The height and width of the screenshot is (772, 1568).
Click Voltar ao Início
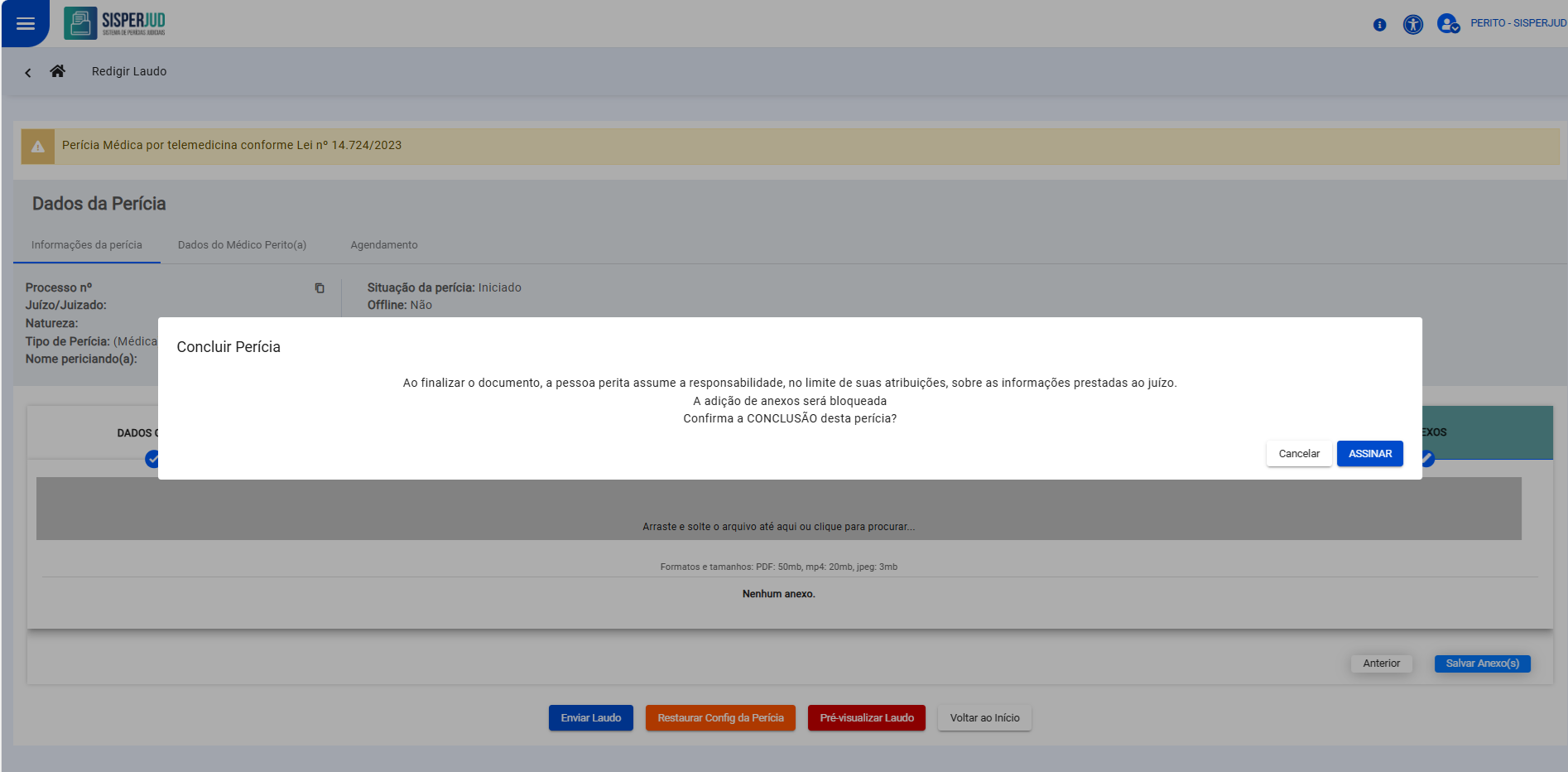984,718
